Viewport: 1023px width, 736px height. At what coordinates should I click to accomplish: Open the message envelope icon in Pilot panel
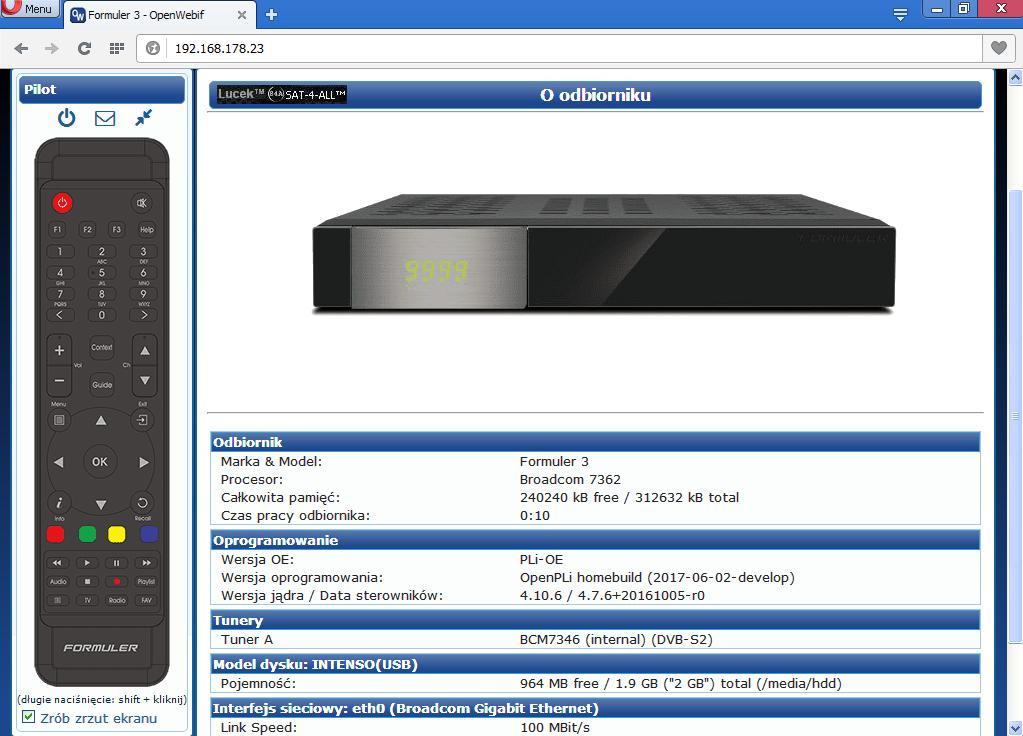point(104,117)
